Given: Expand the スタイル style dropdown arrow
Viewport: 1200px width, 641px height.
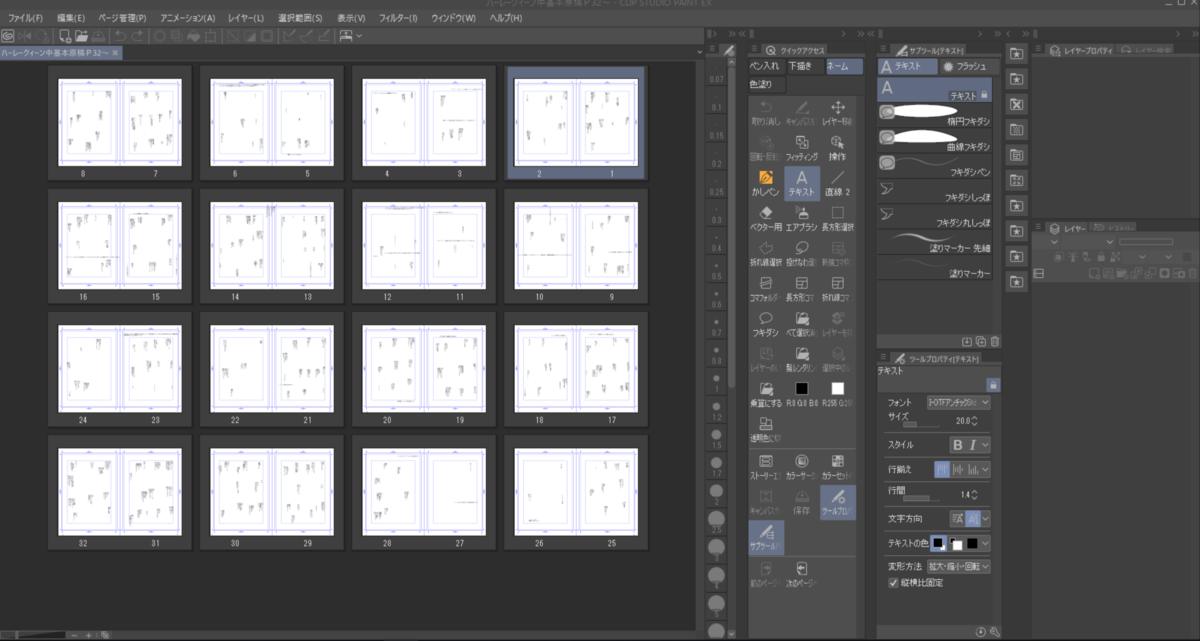Looking at the screenshot, I should [986, 444].
